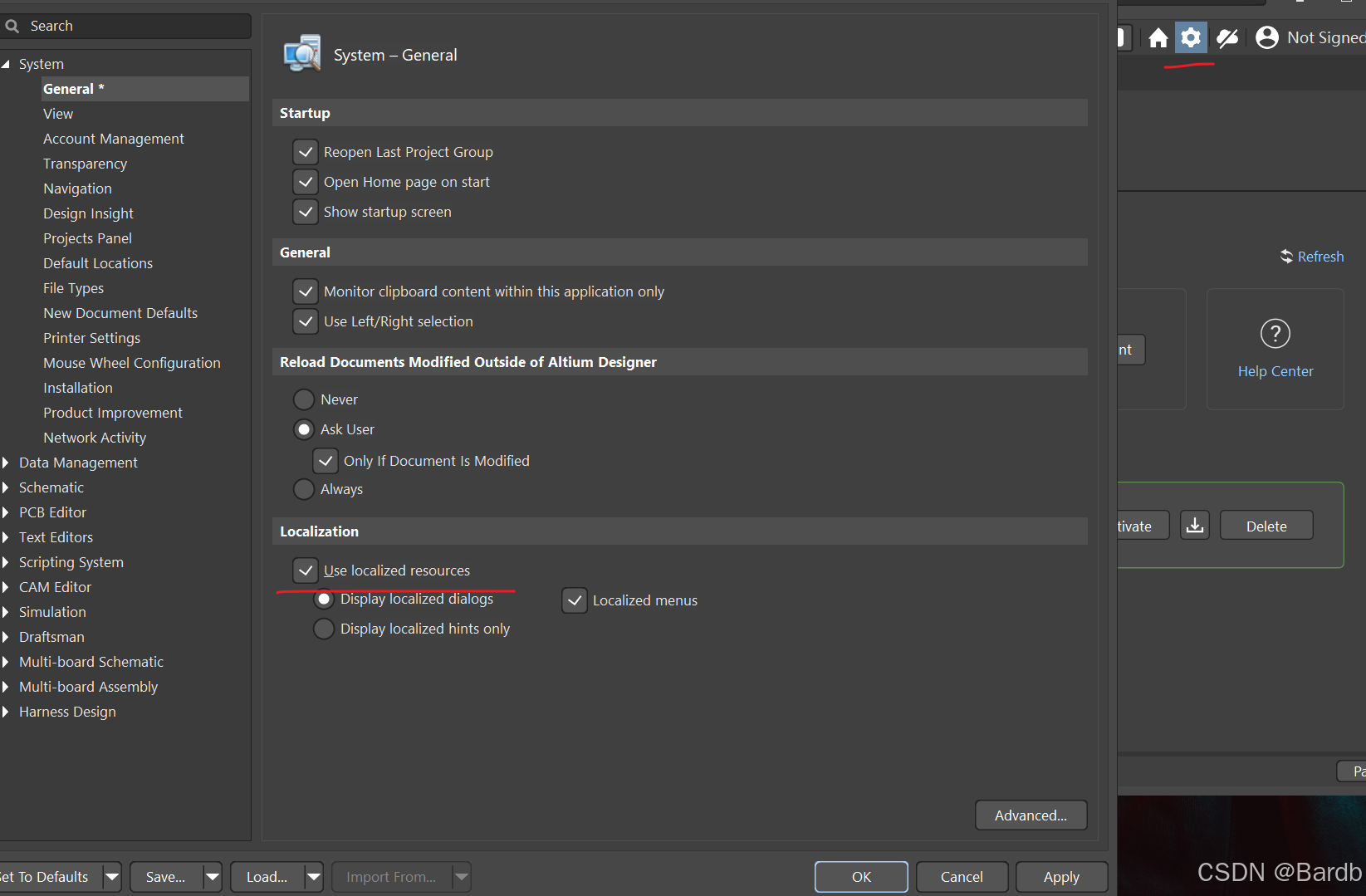The image size is (1366, 896).
Task: Click the magnifier icon in Search box
Action: coord(12,26)
